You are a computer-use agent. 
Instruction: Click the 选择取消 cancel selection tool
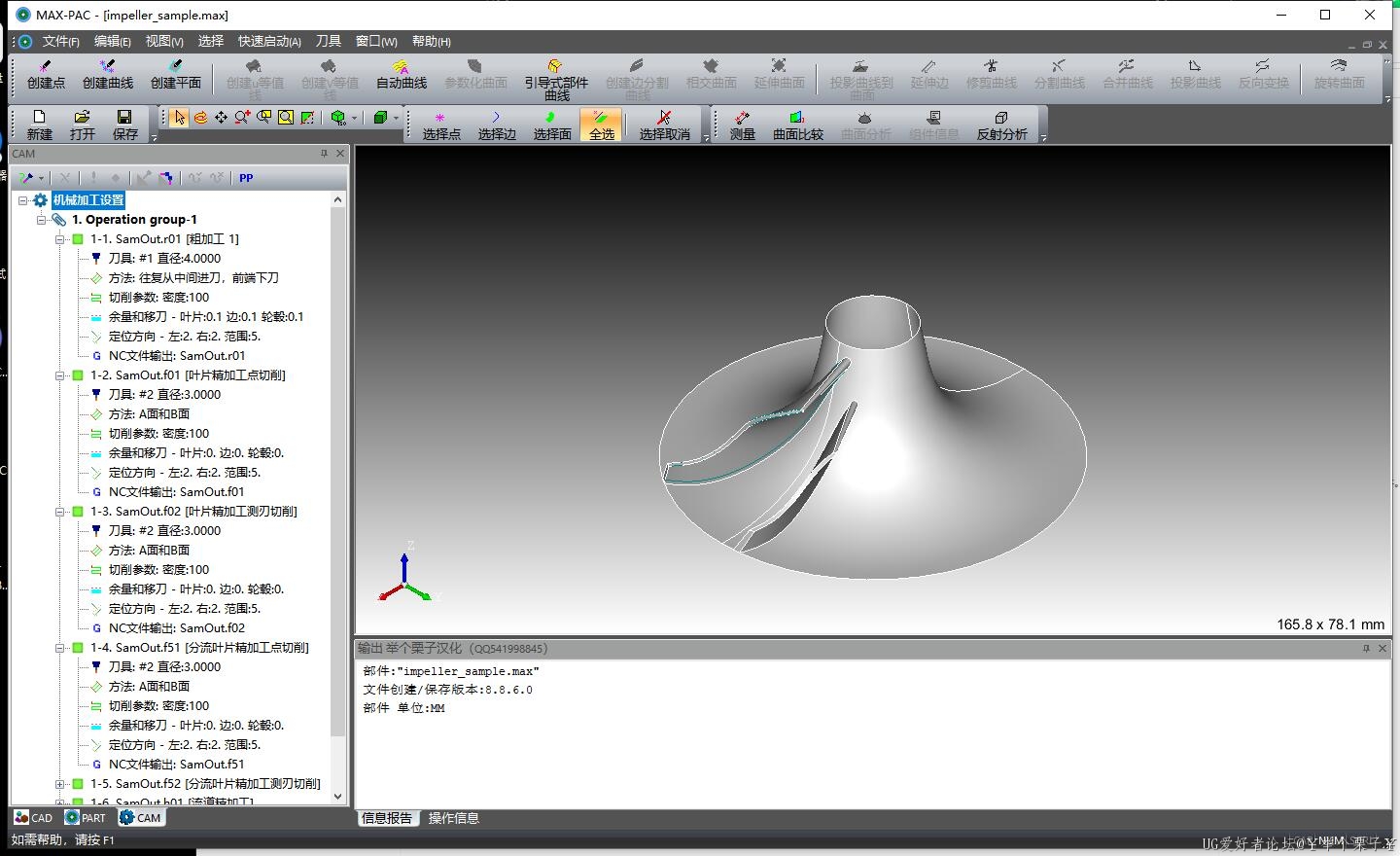tap(664, 125)
